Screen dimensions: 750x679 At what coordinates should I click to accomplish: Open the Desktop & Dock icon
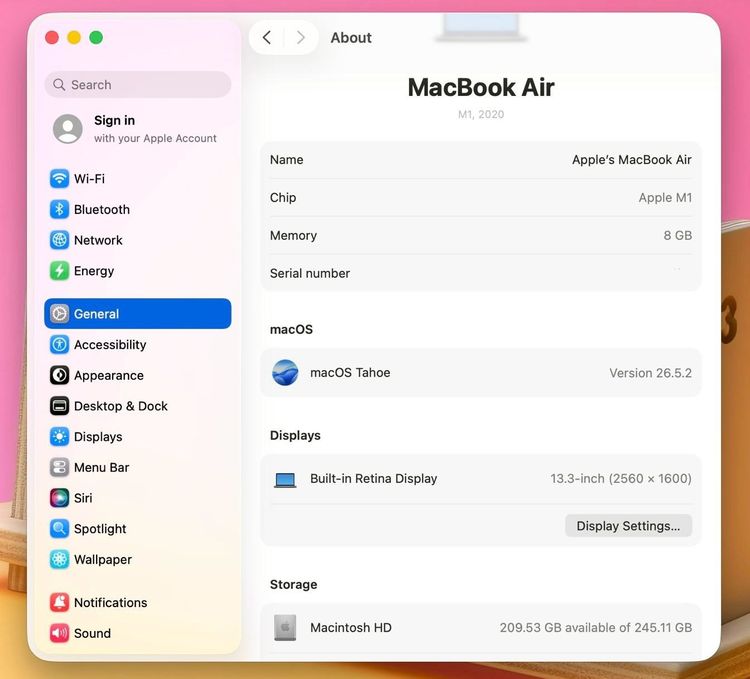[x=59, y=406]
